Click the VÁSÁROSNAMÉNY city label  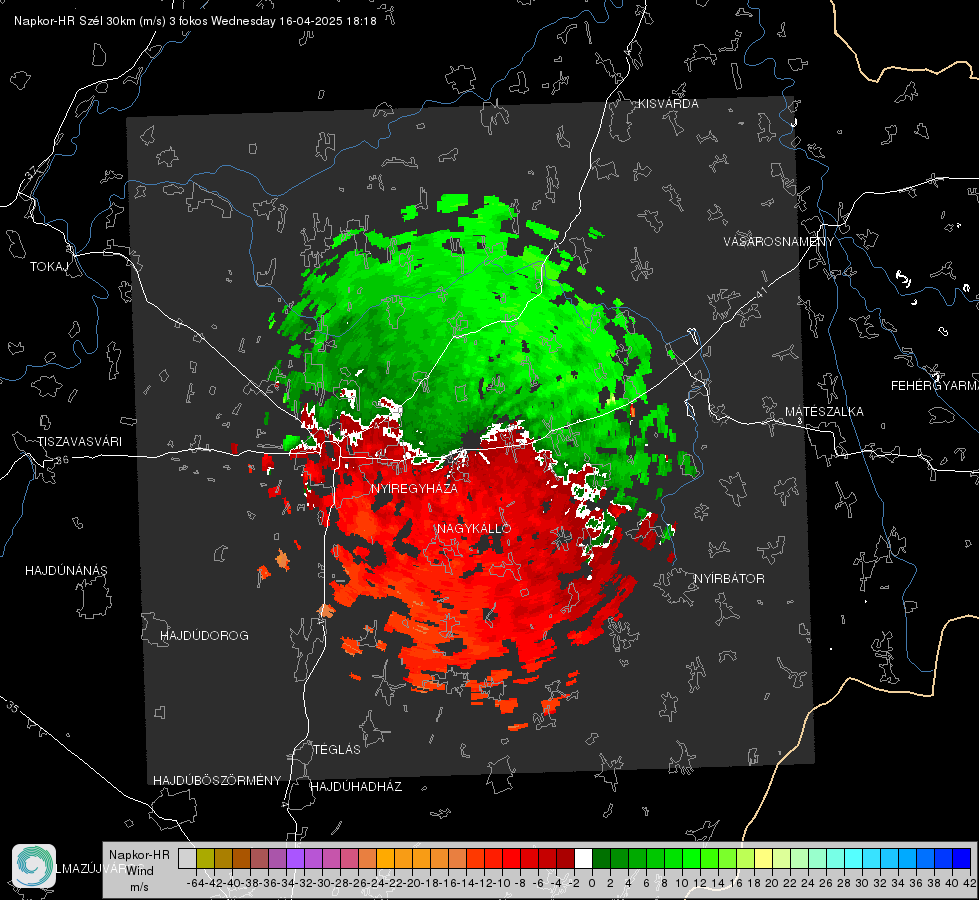coord(779,242)
